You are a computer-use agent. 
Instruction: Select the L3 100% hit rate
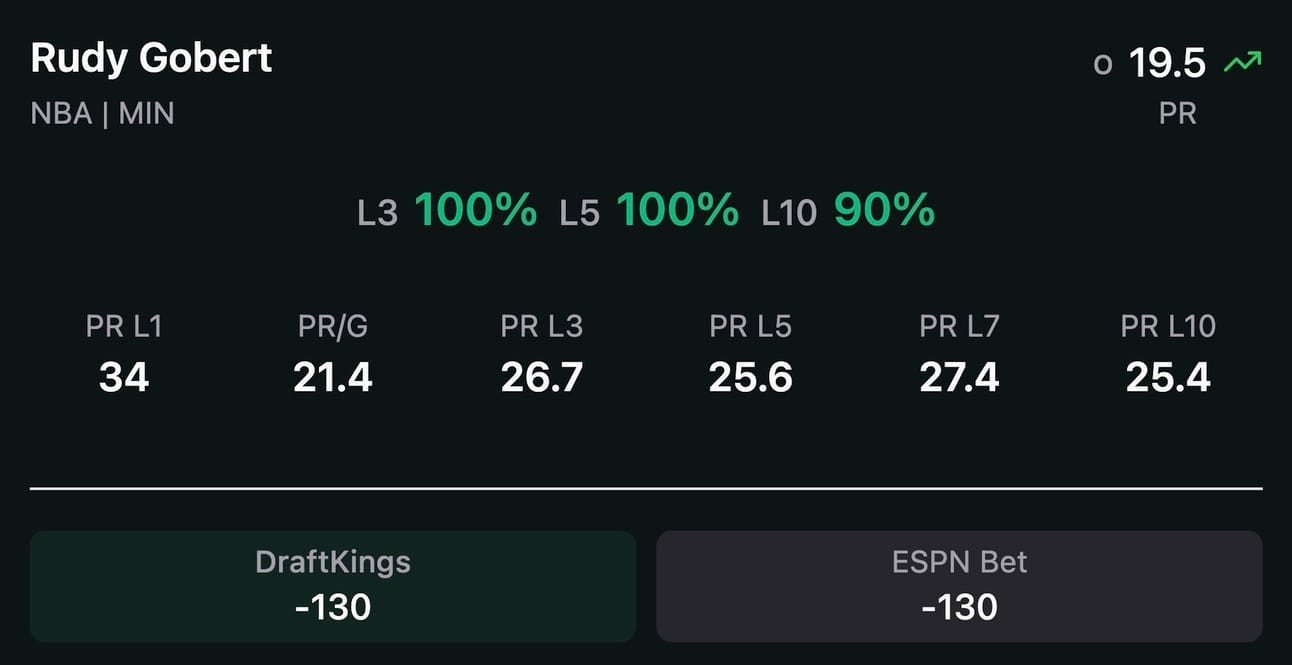tap(447, 211)
